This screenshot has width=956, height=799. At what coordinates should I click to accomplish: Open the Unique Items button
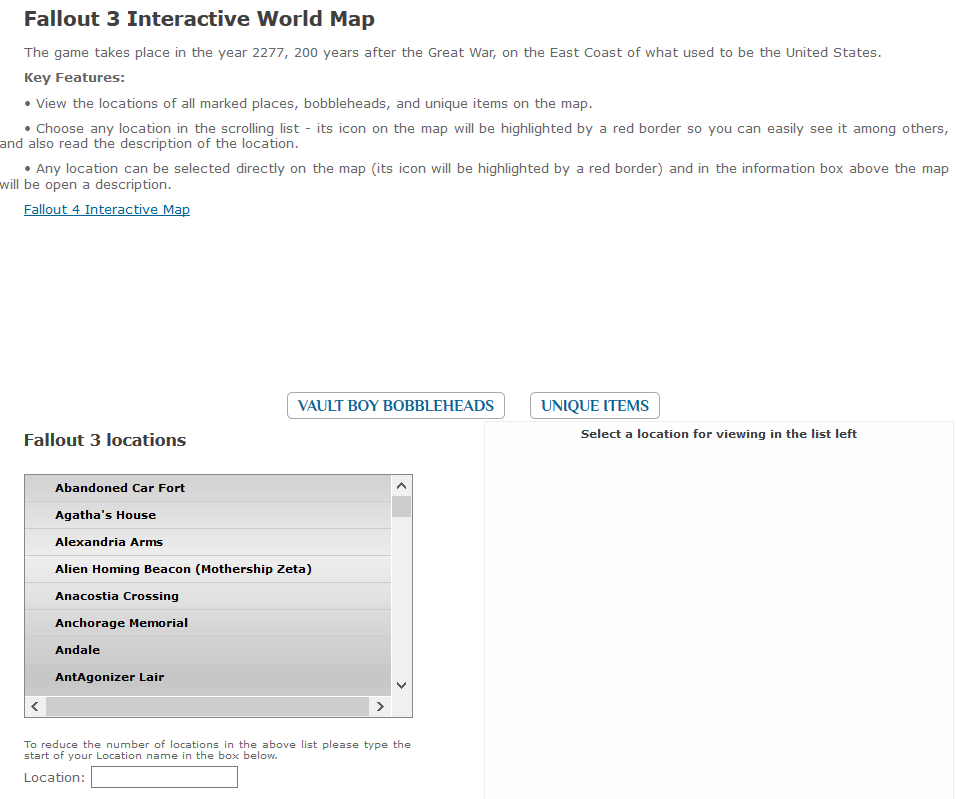[x=595, y=406]
